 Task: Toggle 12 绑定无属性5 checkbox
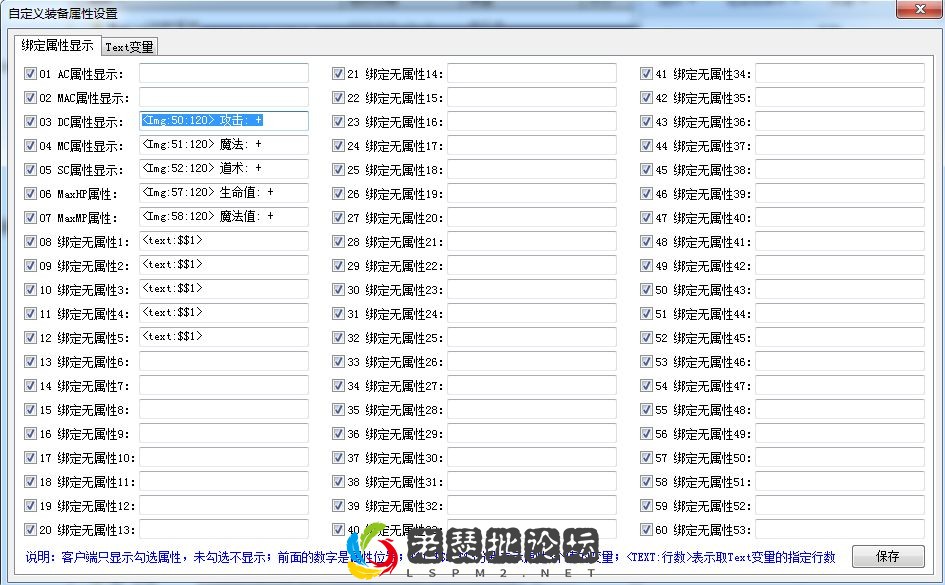pyautogui.click(x=30, y=337)
